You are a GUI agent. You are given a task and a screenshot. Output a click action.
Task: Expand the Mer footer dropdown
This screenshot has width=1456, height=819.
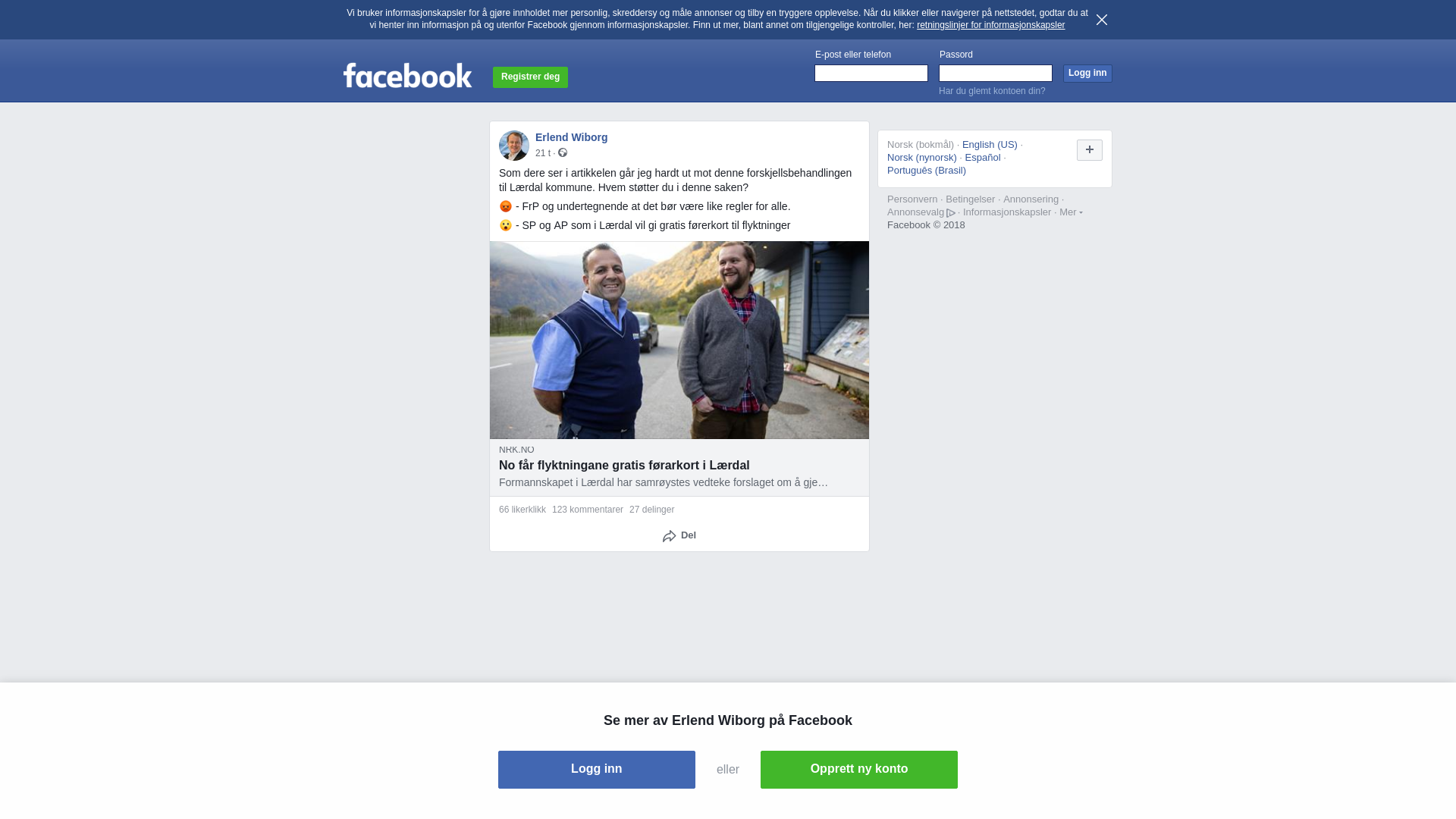pyautogui.click(x=1071, y=212)
